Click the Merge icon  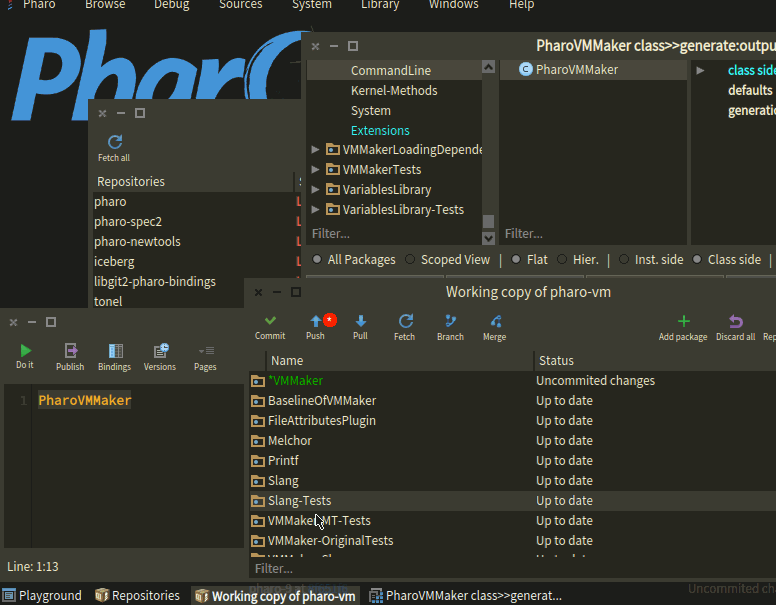click(495, 321)
